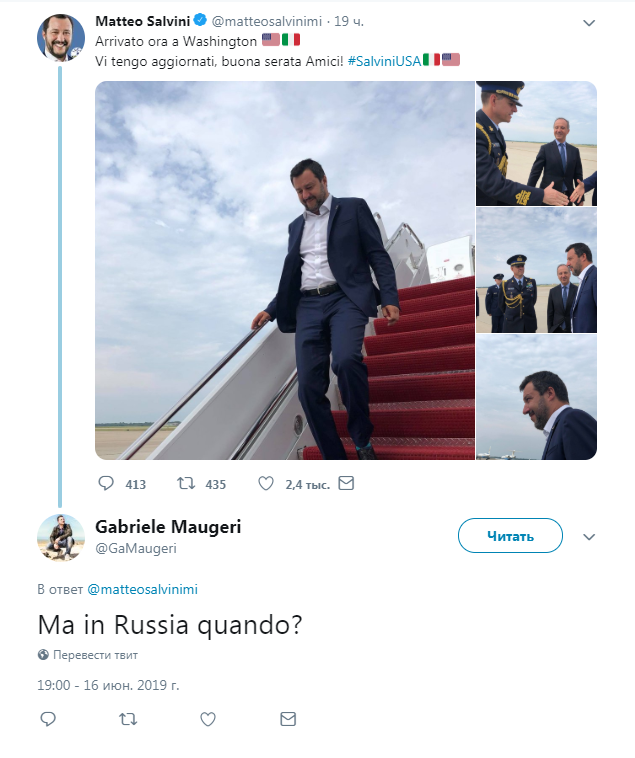The width and height of the screenshot is (635, 758).
Task: Follow Gabriele Maugeri with the Читать button
Action: tap(510, 536)
